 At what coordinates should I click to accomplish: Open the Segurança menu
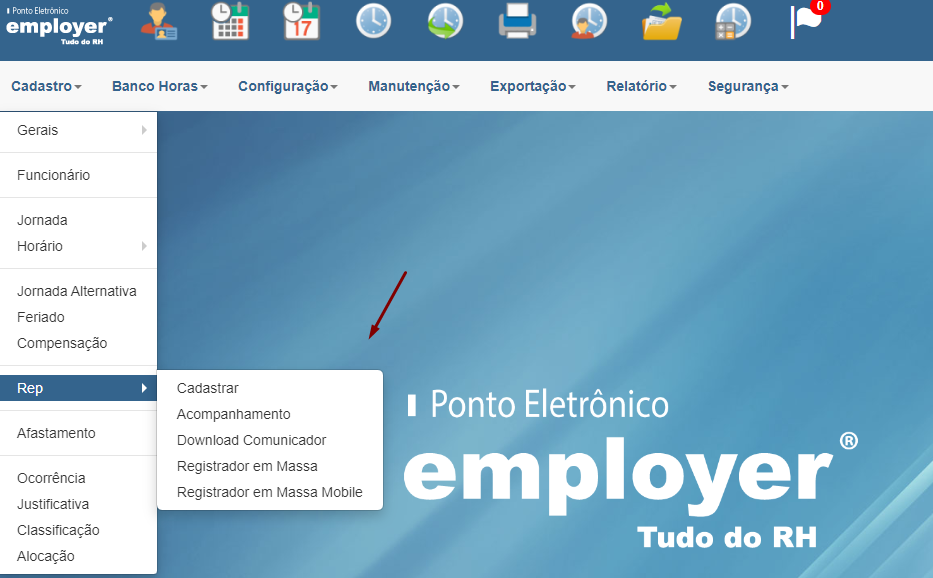pos(748,86)
